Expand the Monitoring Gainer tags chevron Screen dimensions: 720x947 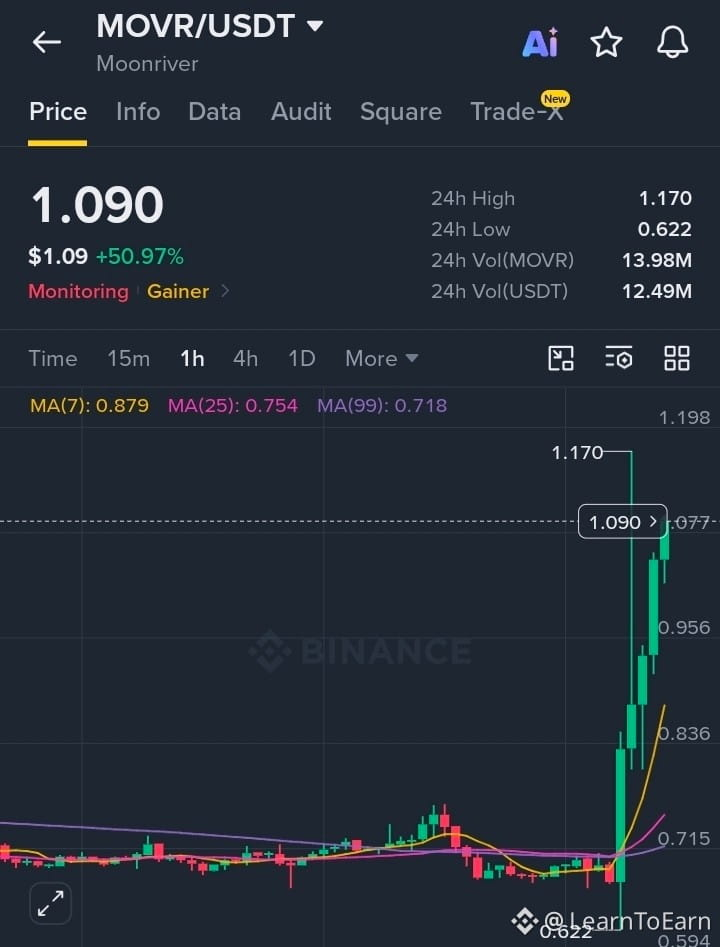tap(225, 291)
